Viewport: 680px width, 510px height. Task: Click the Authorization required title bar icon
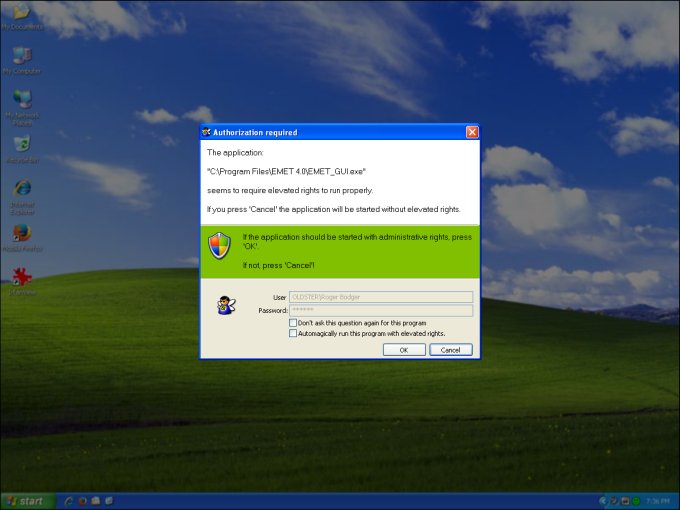(x=206, y=132)
